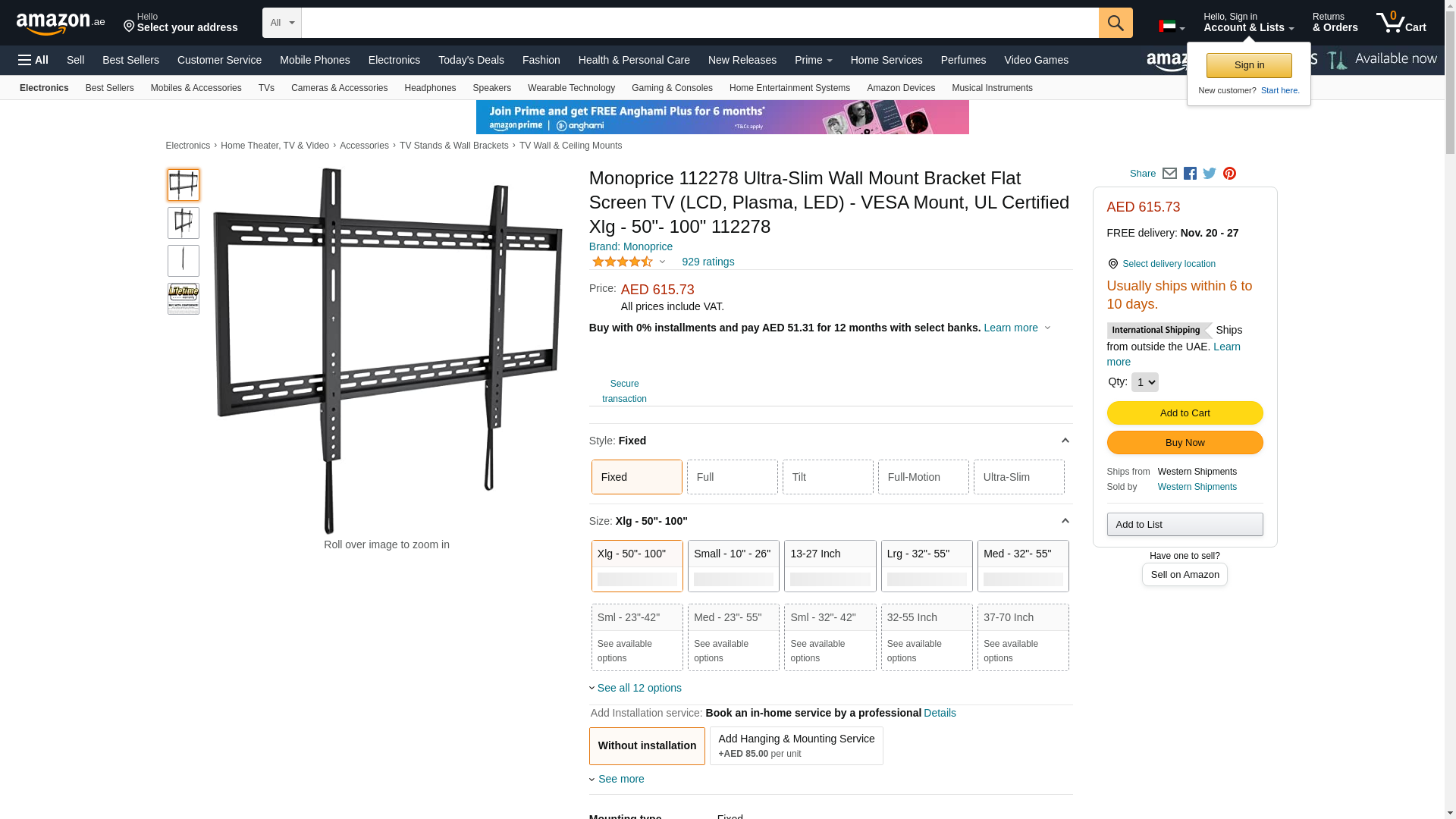The width and height of the screenshot is (1456, 819).
Task: Click the Amazon.ae logo
Action: (61, 24)
